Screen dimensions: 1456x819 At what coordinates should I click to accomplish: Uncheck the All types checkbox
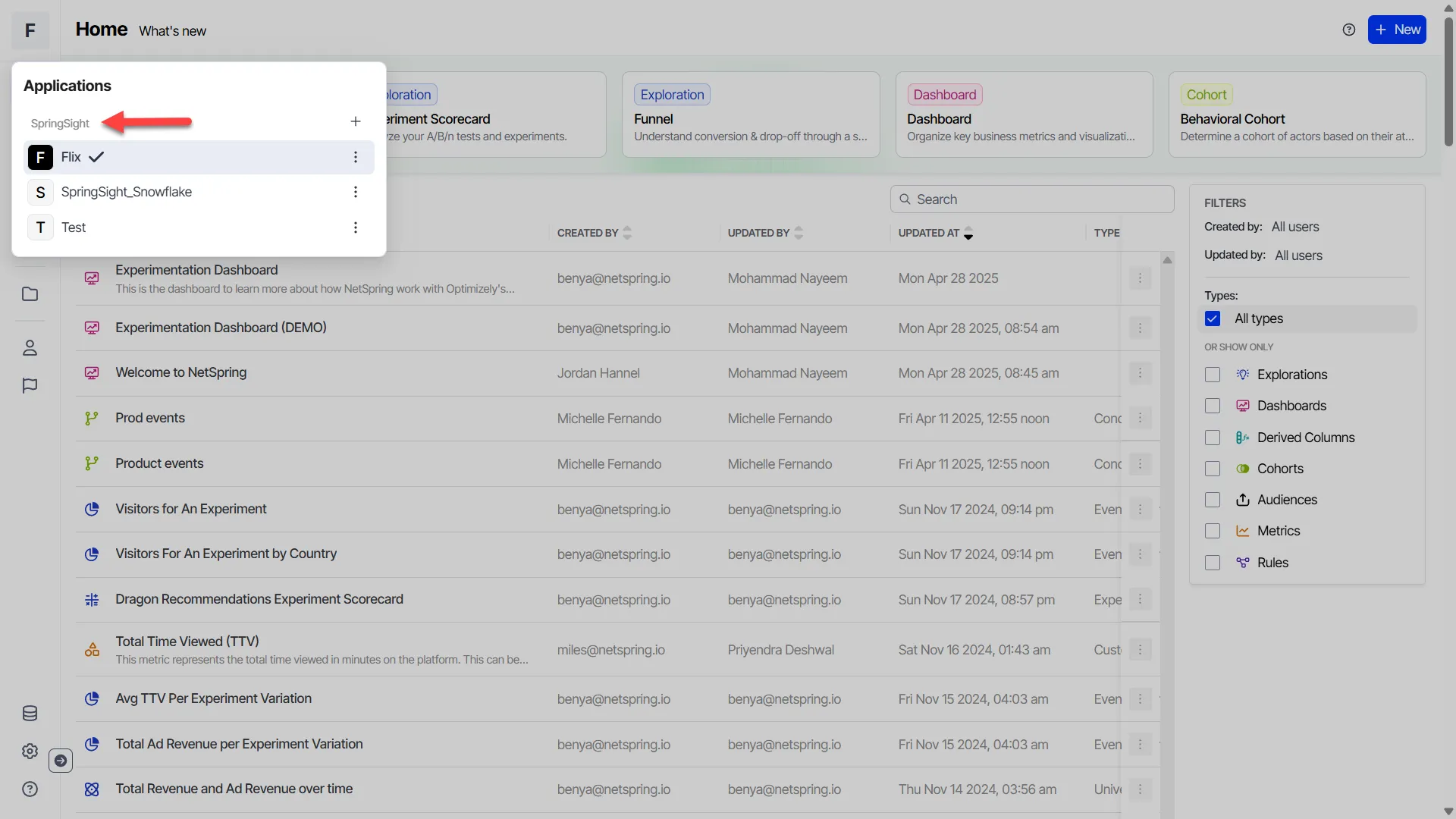(x=1213, y=318)
